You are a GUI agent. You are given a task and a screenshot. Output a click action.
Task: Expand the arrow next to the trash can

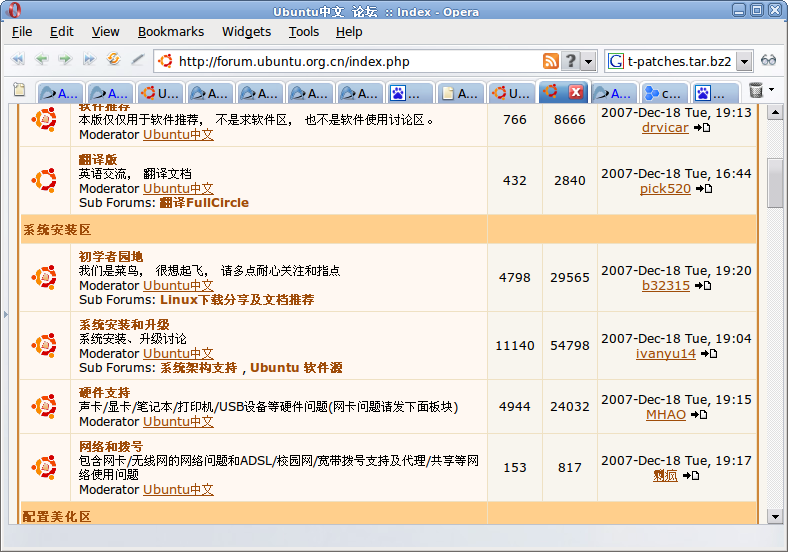[x=772, y=89]
